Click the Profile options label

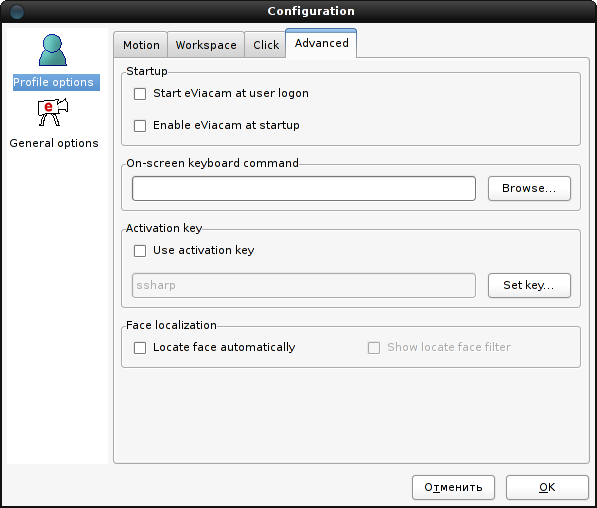54,82
